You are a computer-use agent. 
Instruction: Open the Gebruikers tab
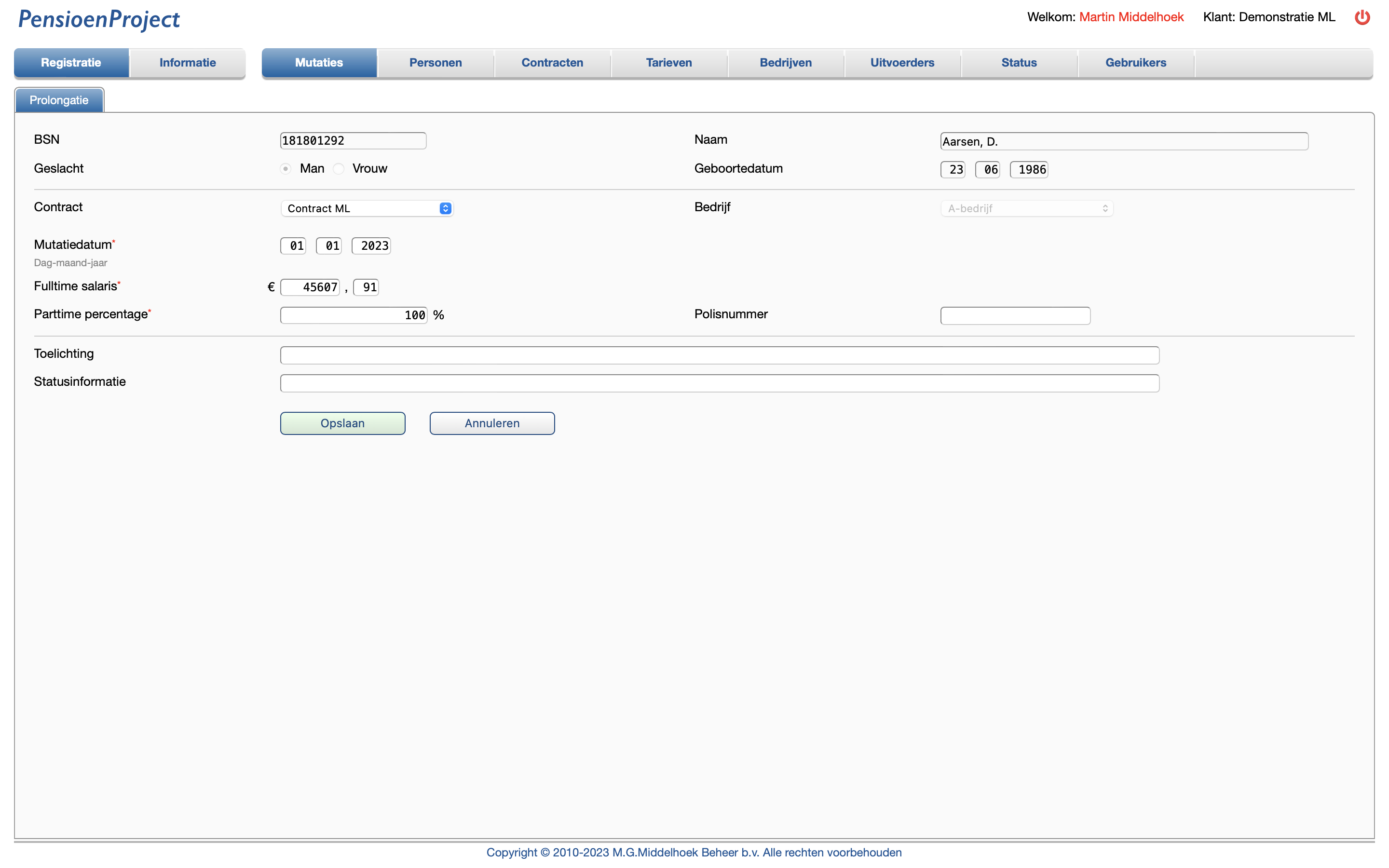point(1135,63)
